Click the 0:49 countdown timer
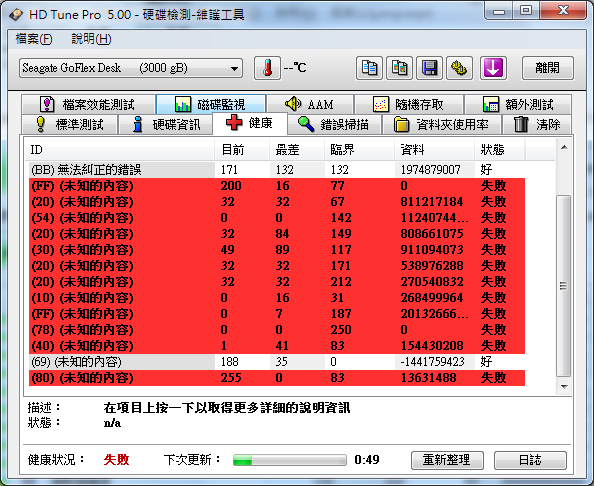The height and width of the screenshot is (486, 594). (367, 460)
